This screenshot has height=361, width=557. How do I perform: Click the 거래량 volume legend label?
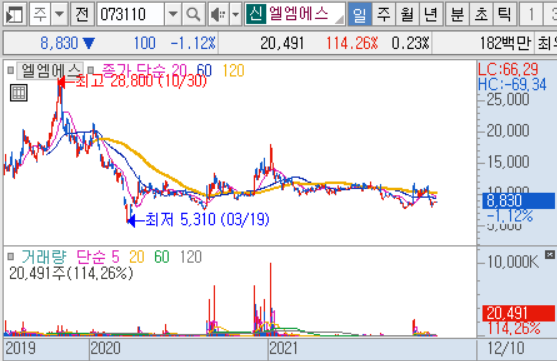(44, 257)
